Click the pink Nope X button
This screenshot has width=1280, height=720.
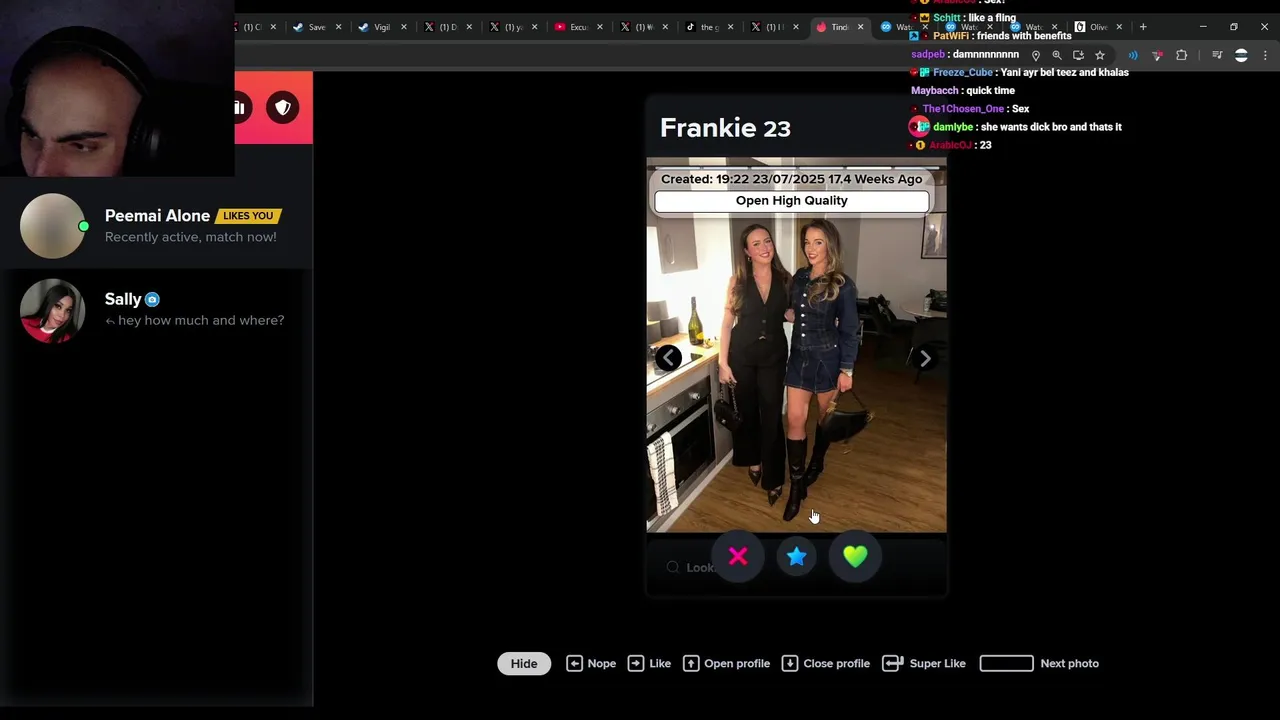[738, 556]
